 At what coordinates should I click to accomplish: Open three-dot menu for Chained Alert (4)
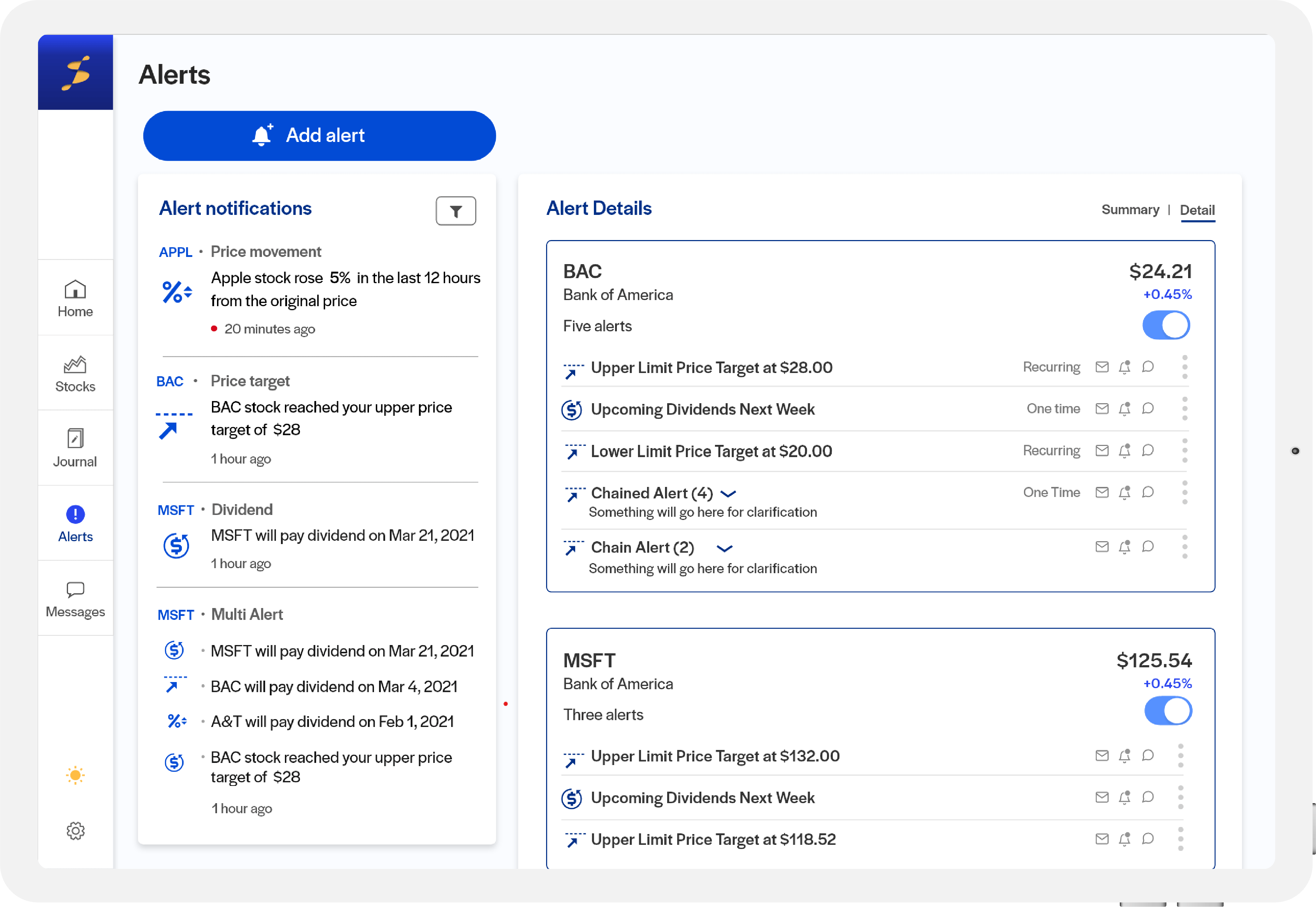pos(1185,492)
